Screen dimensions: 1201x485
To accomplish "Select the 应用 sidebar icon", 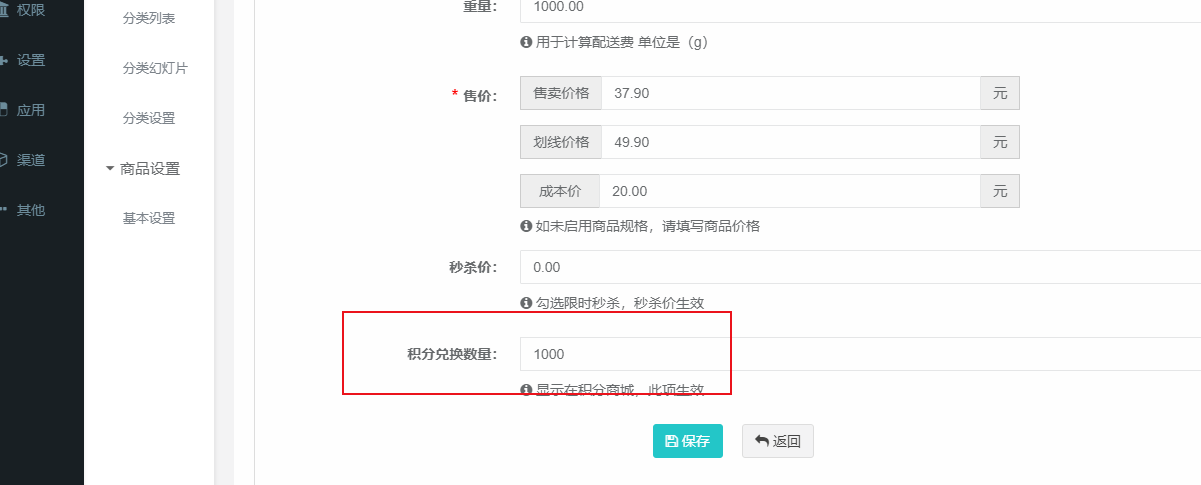I will point(3,110).
